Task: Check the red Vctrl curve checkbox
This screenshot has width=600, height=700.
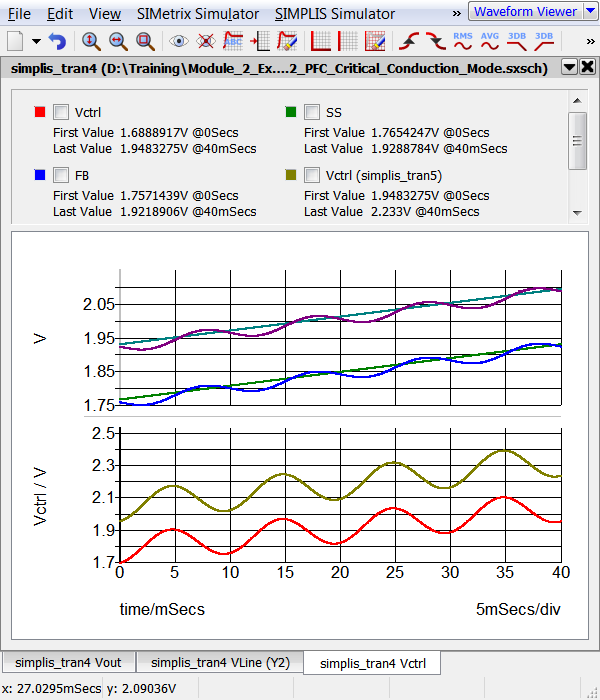Action: pyautogui.click(x=61, y=112)
